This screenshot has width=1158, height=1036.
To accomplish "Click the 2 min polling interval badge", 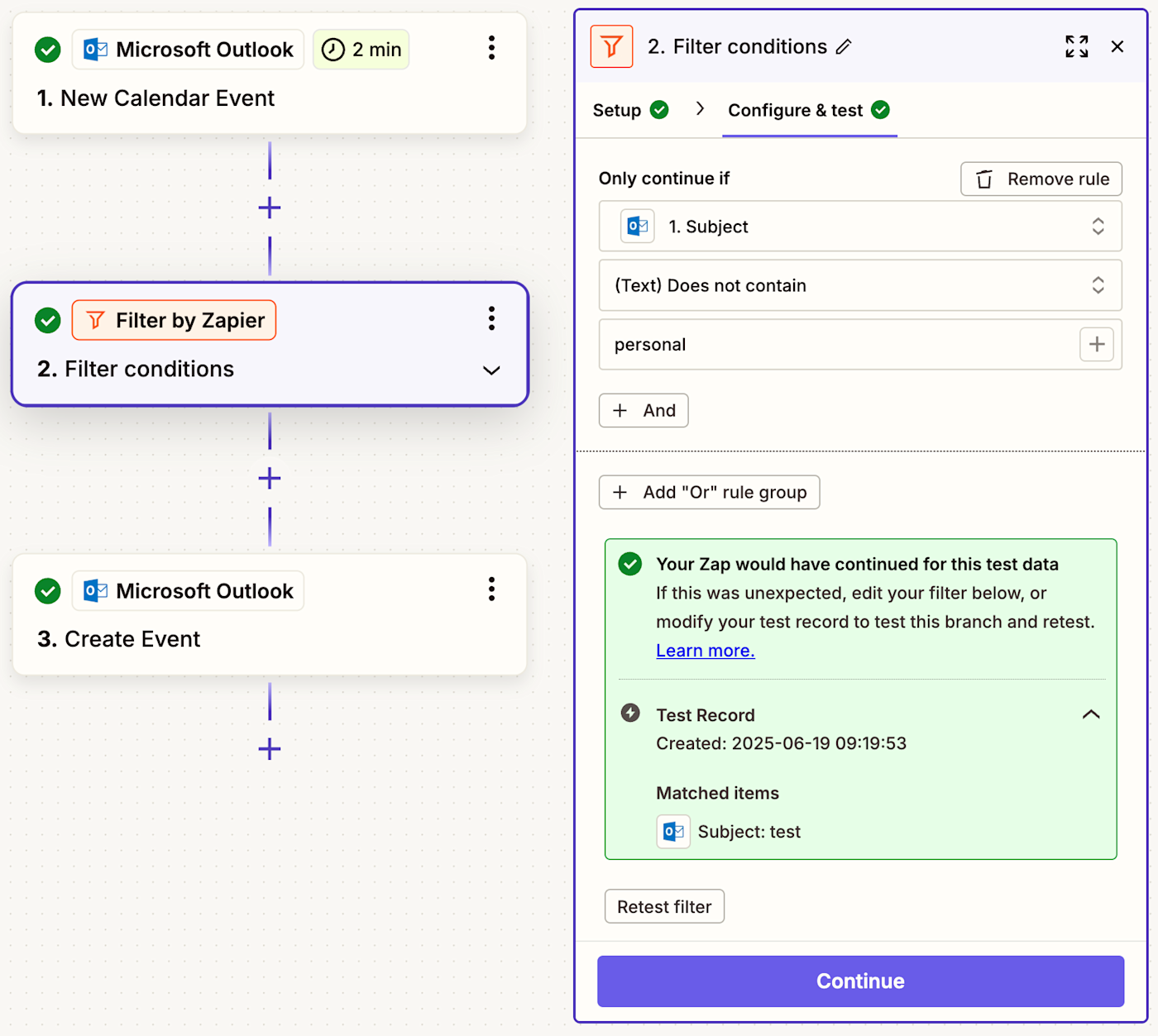I will [361, 50].
